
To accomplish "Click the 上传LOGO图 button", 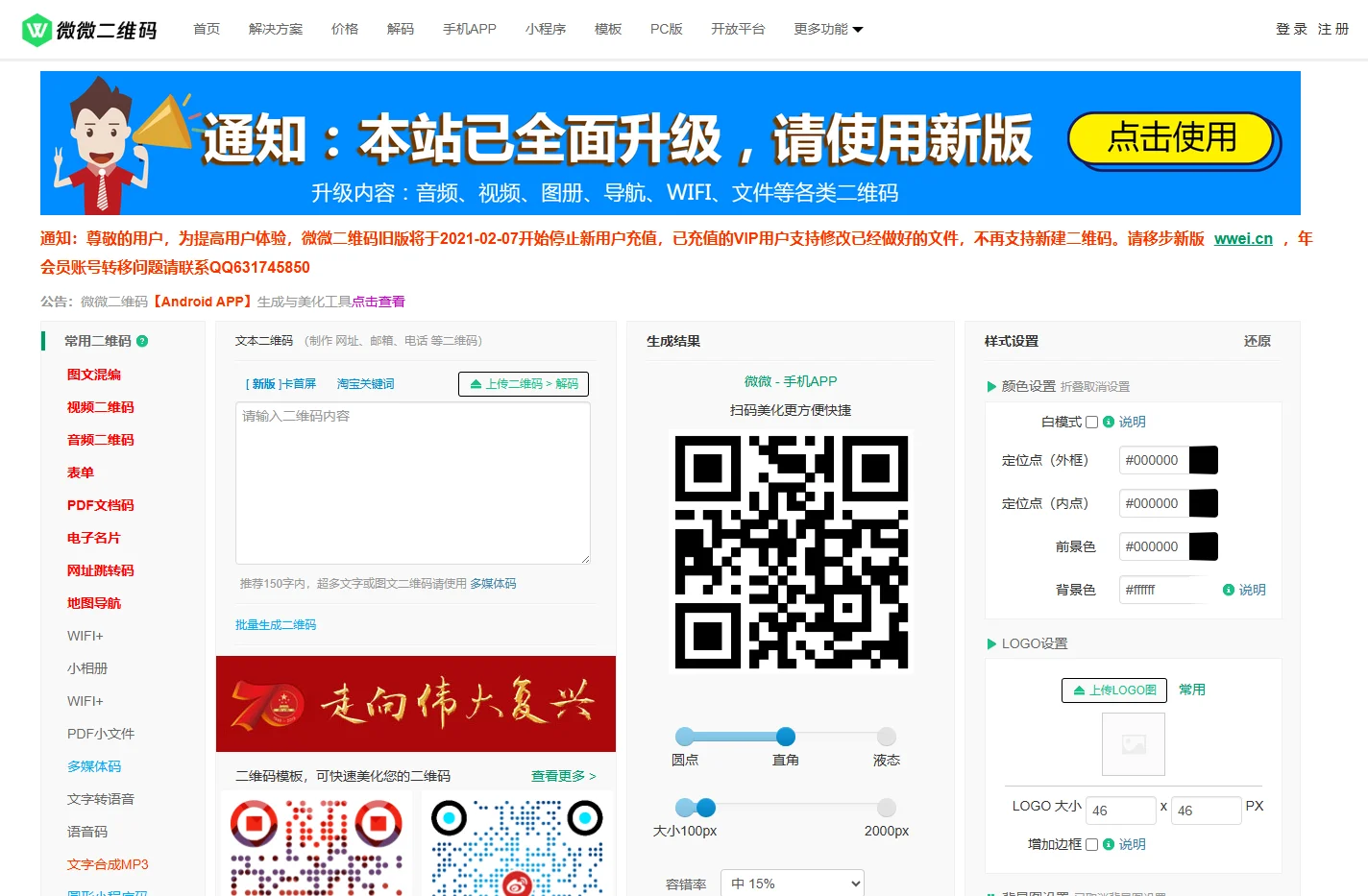I will pyautogui.click(x=1114, y=690).
